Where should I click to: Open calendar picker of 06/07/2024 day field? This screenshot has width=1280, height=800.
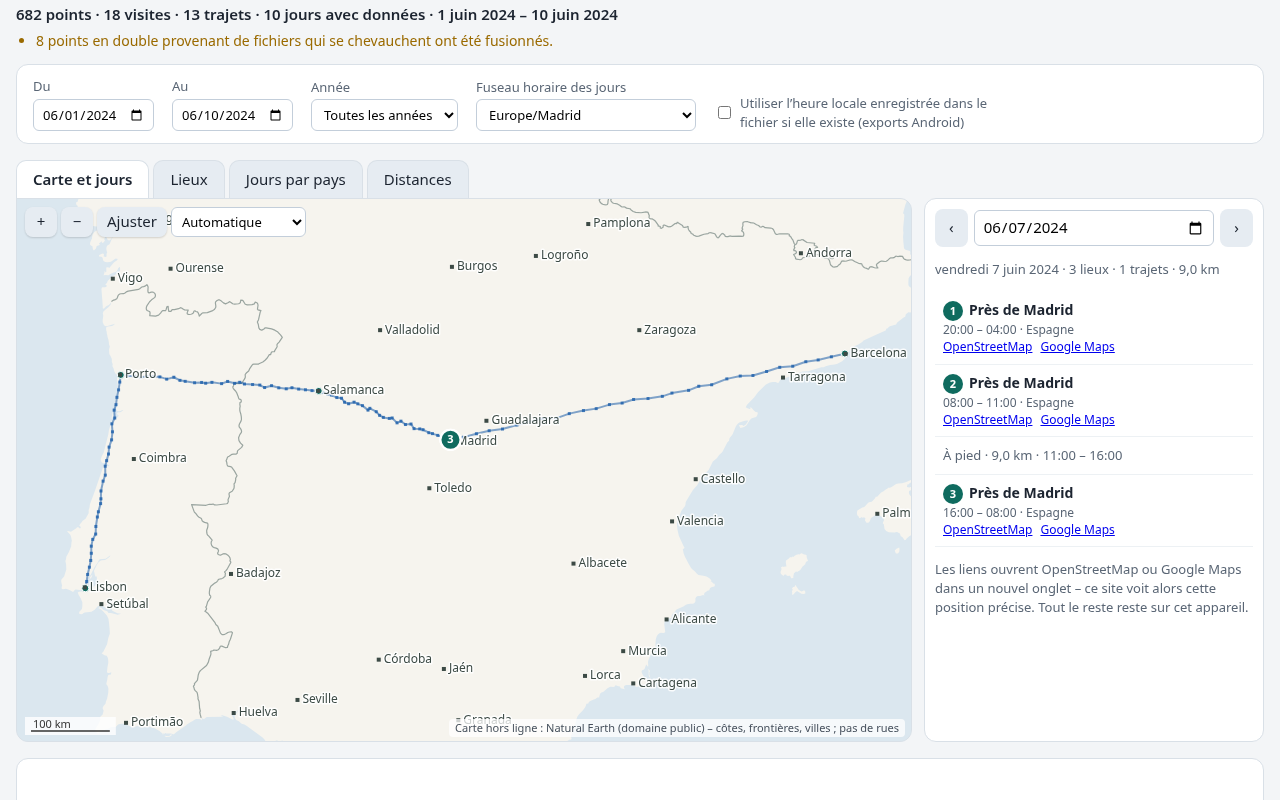pos(1195,228)
